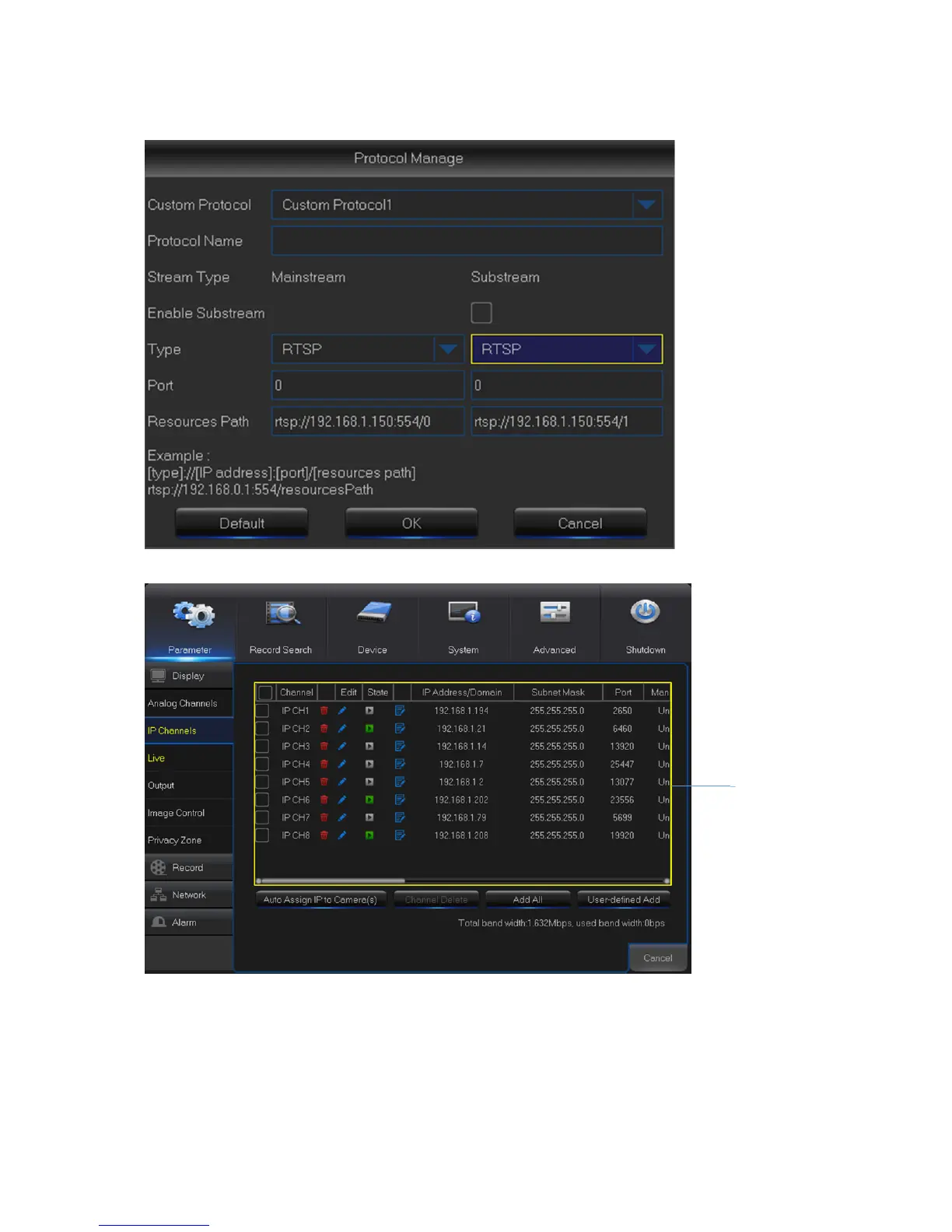Click Auto Assign IP to Camera(s)
This screenshot has height=1232, width=952.
tap(320, 900)
